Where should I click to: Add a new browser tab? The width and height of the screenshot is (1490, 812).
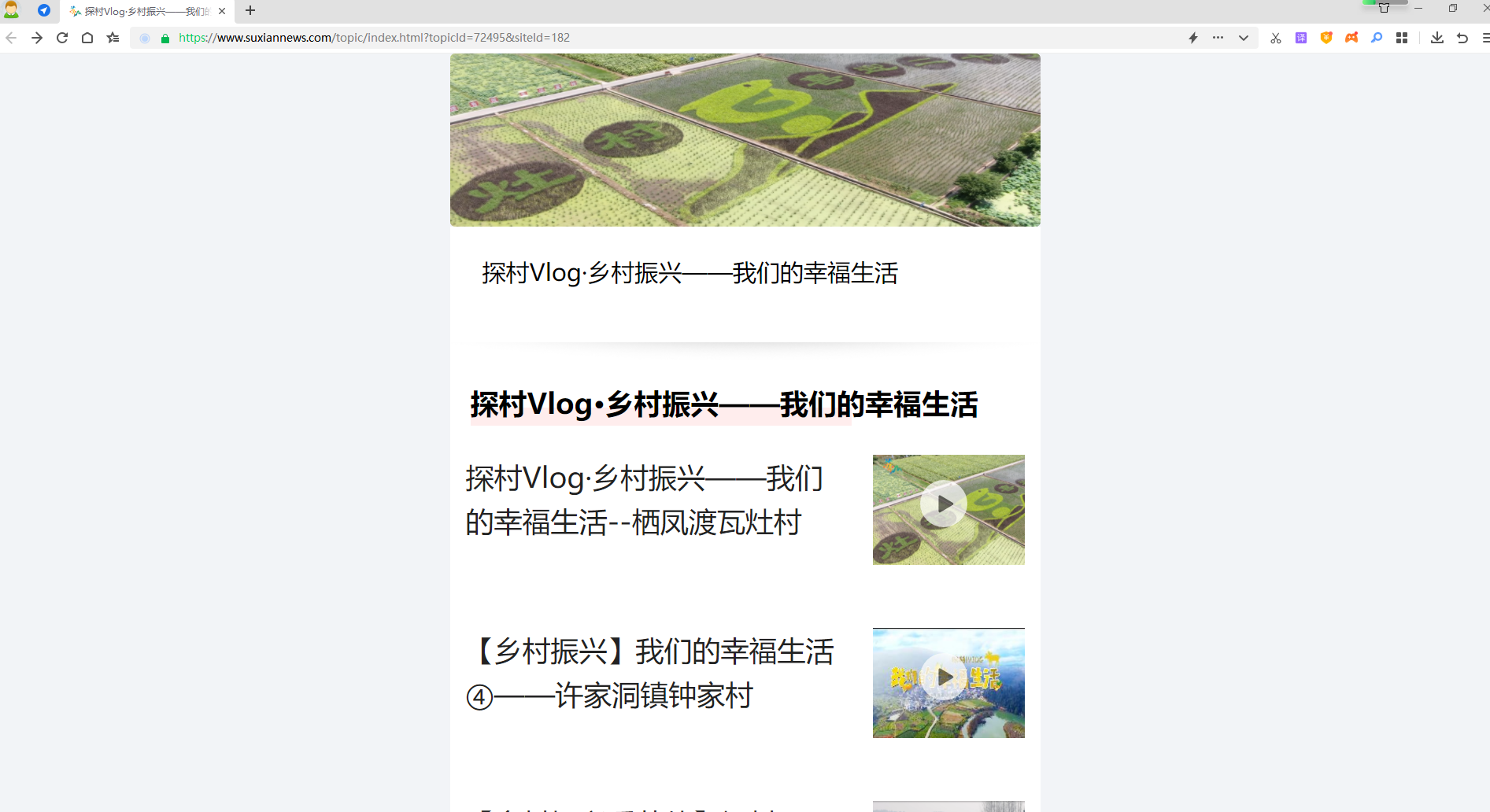(x=250, y=10)
